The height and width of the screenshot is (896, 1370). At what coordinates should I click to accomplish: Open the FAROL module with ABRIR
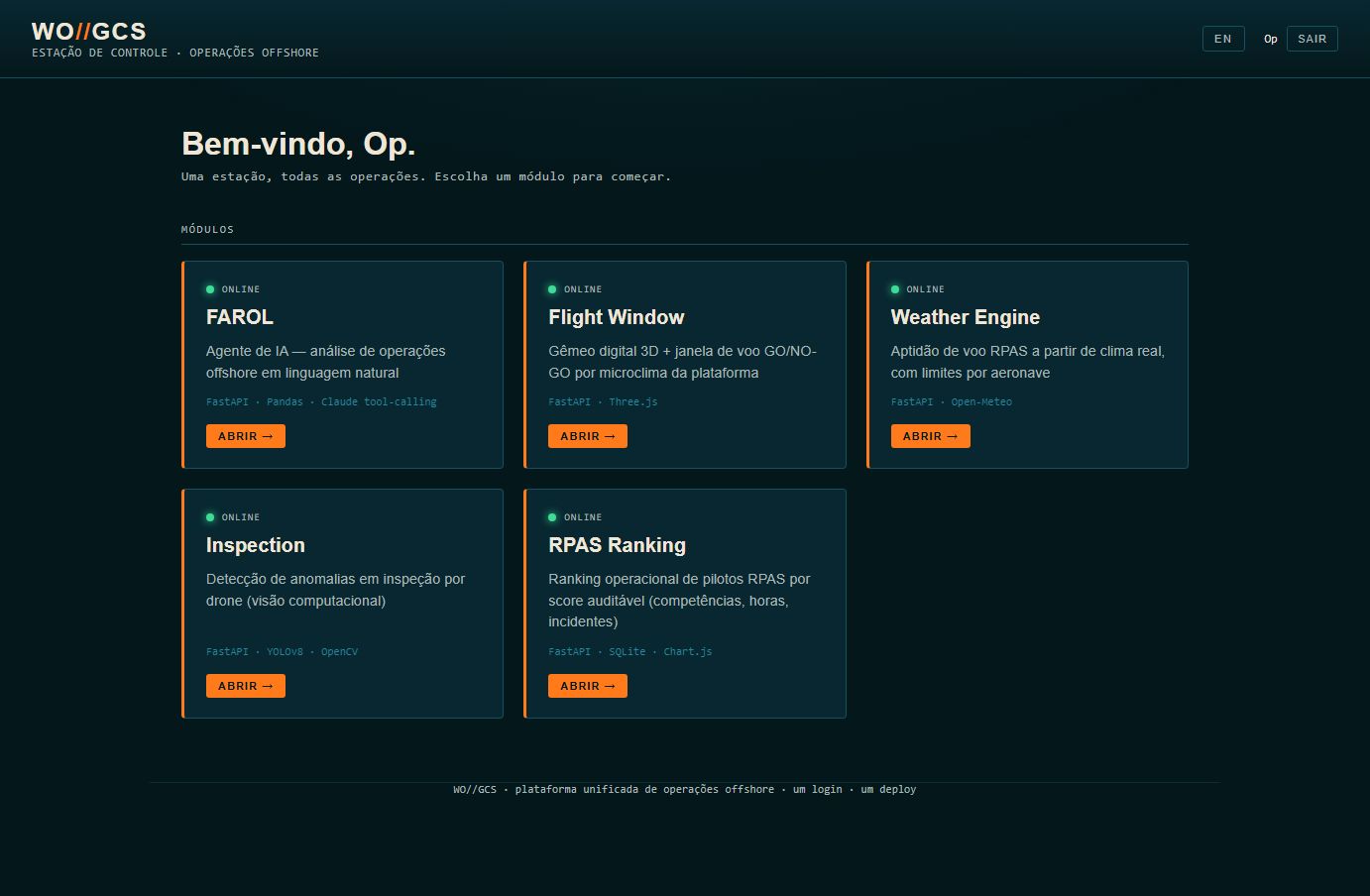[246, 436]
